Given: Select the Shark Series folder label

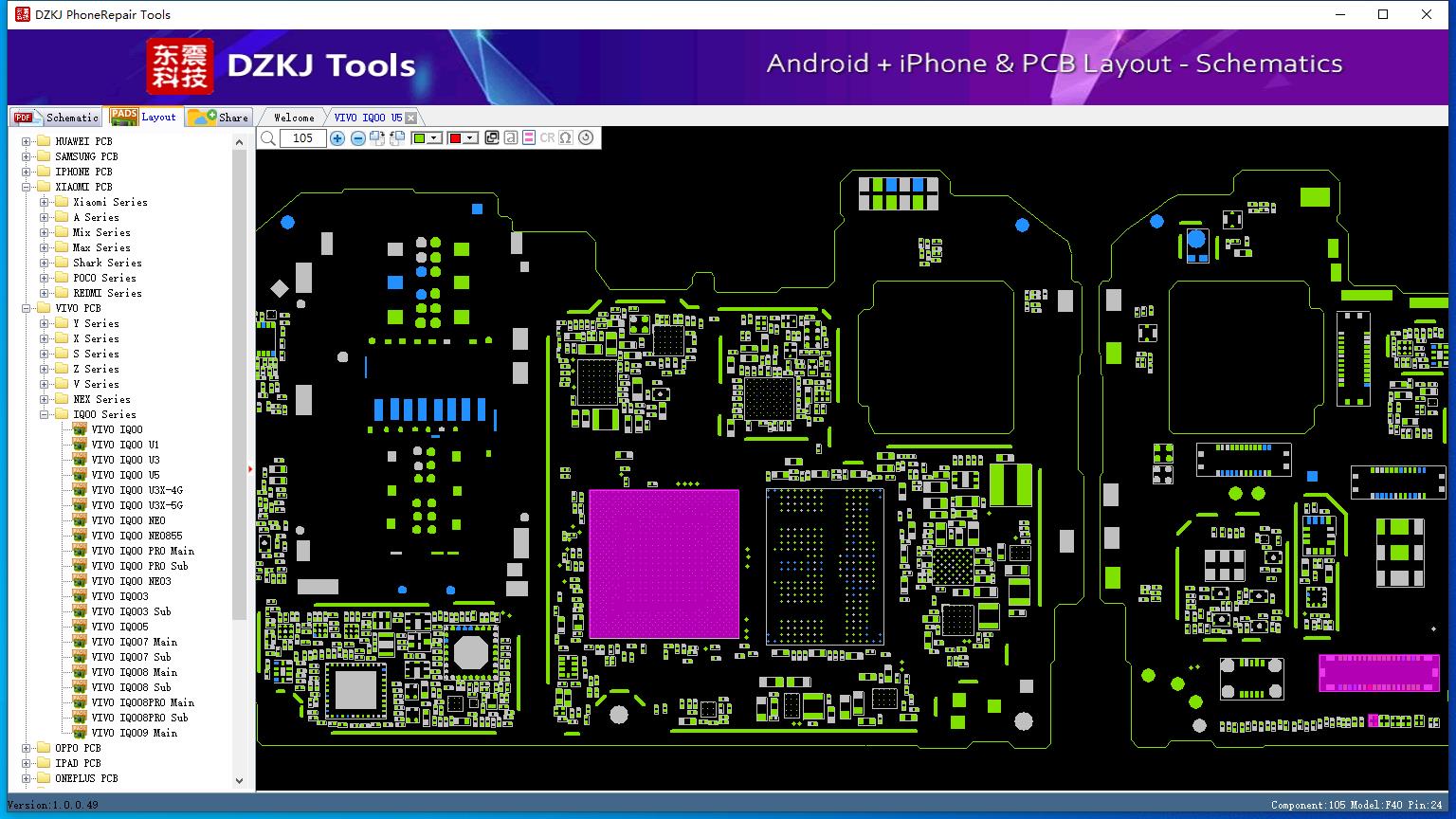Looking at the screenshot, I should pos(108,263).
